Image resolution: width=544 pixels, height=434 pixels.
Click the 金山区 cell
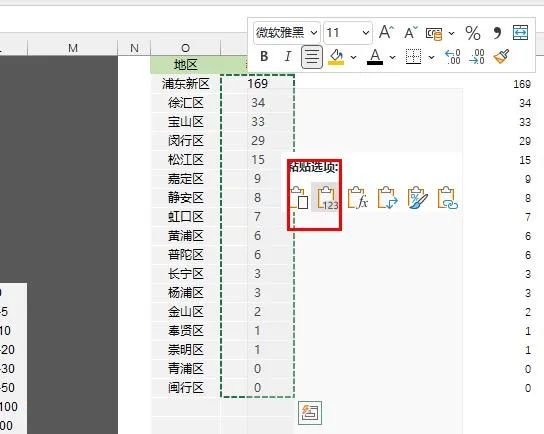coord(186,312)
